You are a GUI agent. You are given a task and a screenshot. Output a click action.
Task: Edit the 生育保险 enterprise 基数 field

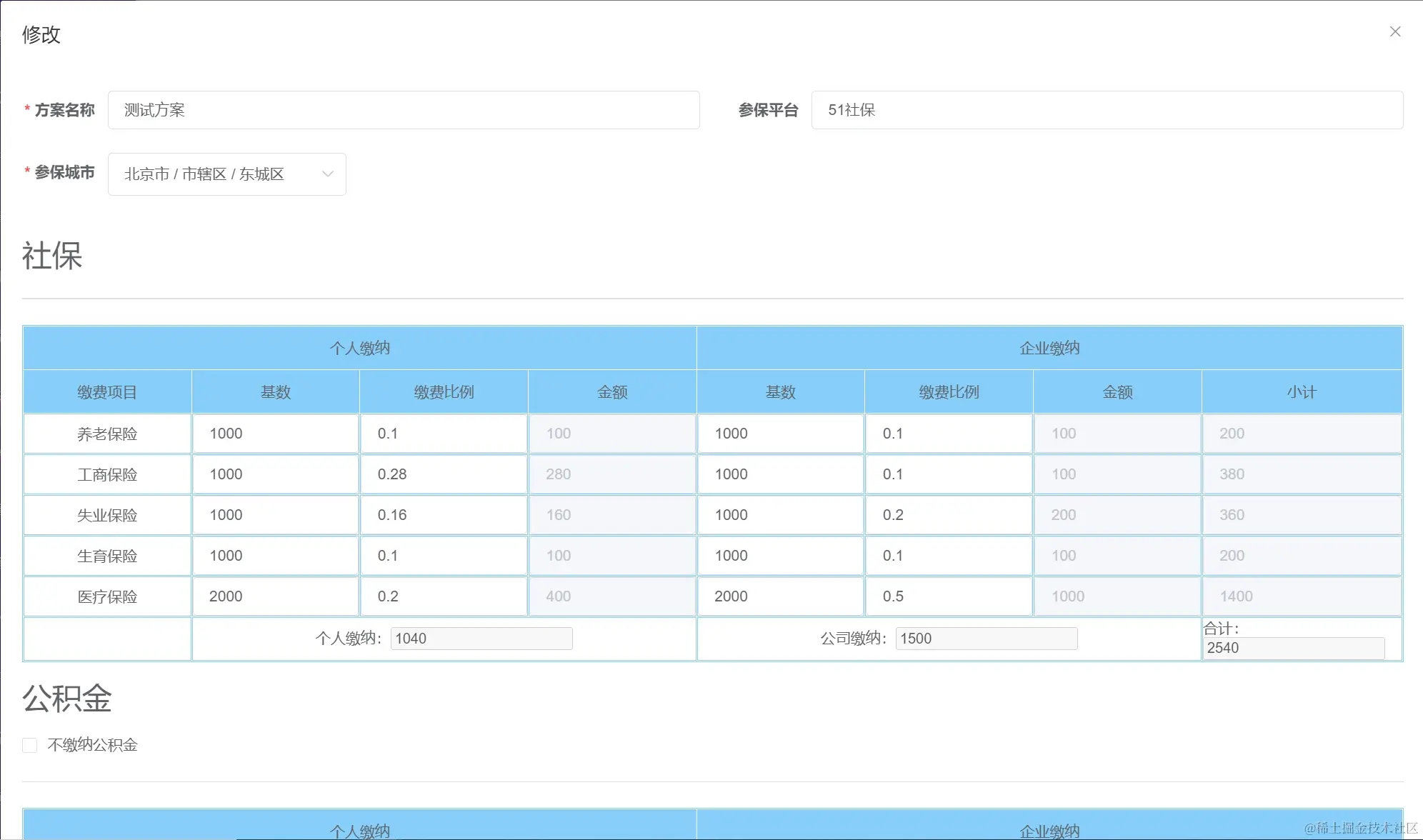[x=780, y=555]
